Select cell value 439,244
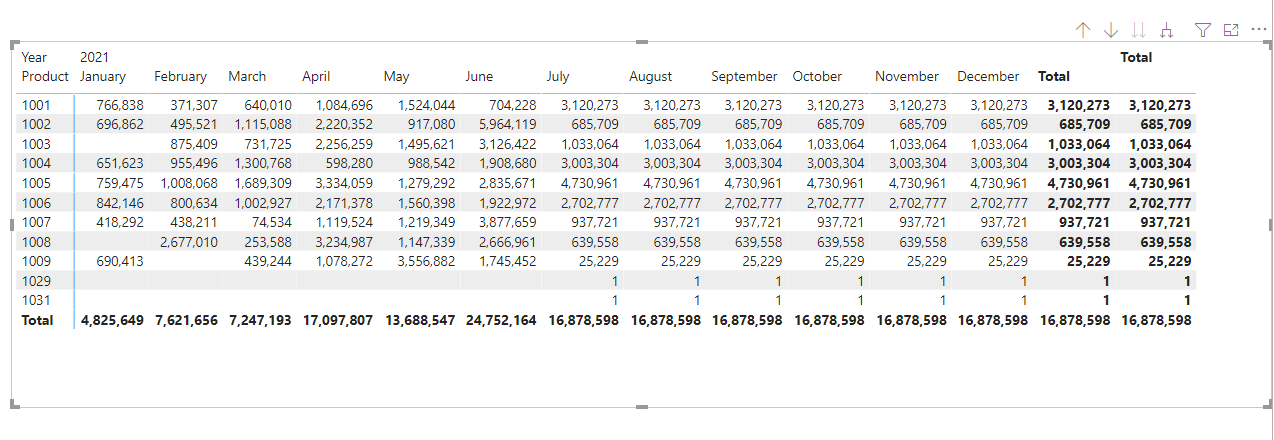Screen dimensions: 1274x440 [268, 261]
